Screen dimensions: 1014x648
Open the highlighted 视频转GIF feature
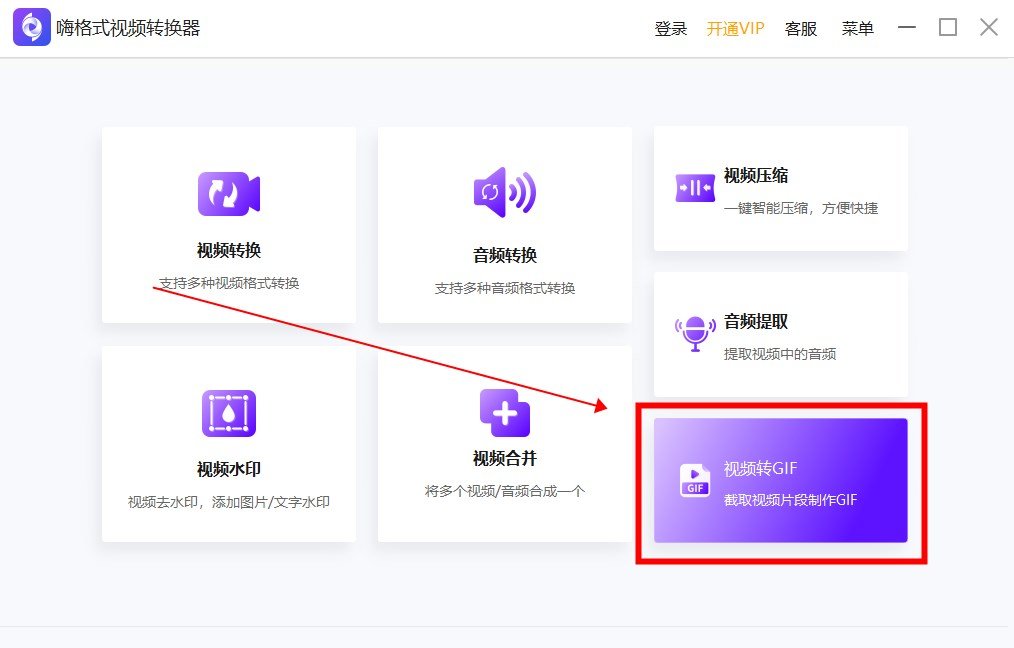[780, 480]
